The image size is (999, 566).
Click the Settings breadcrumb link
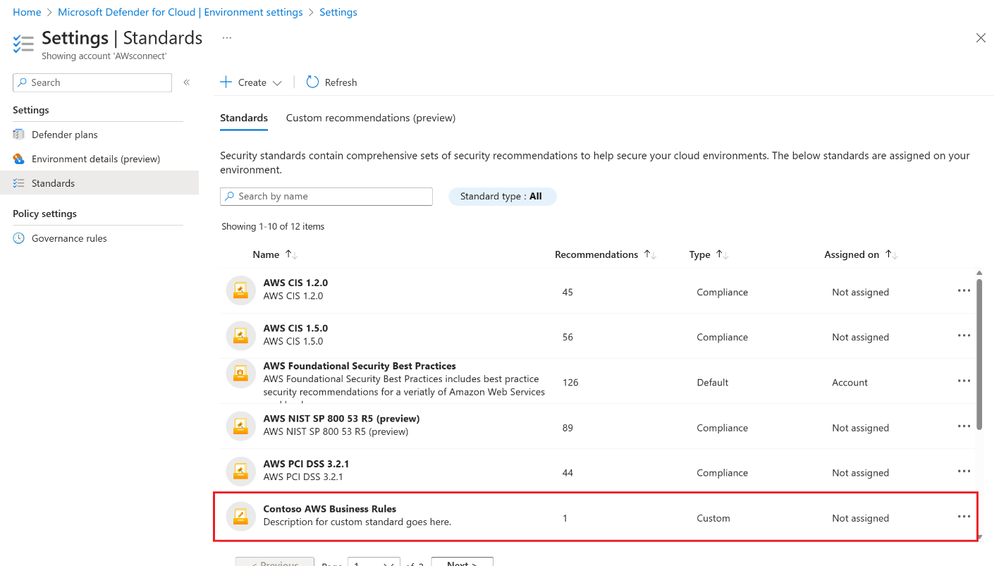338,12
